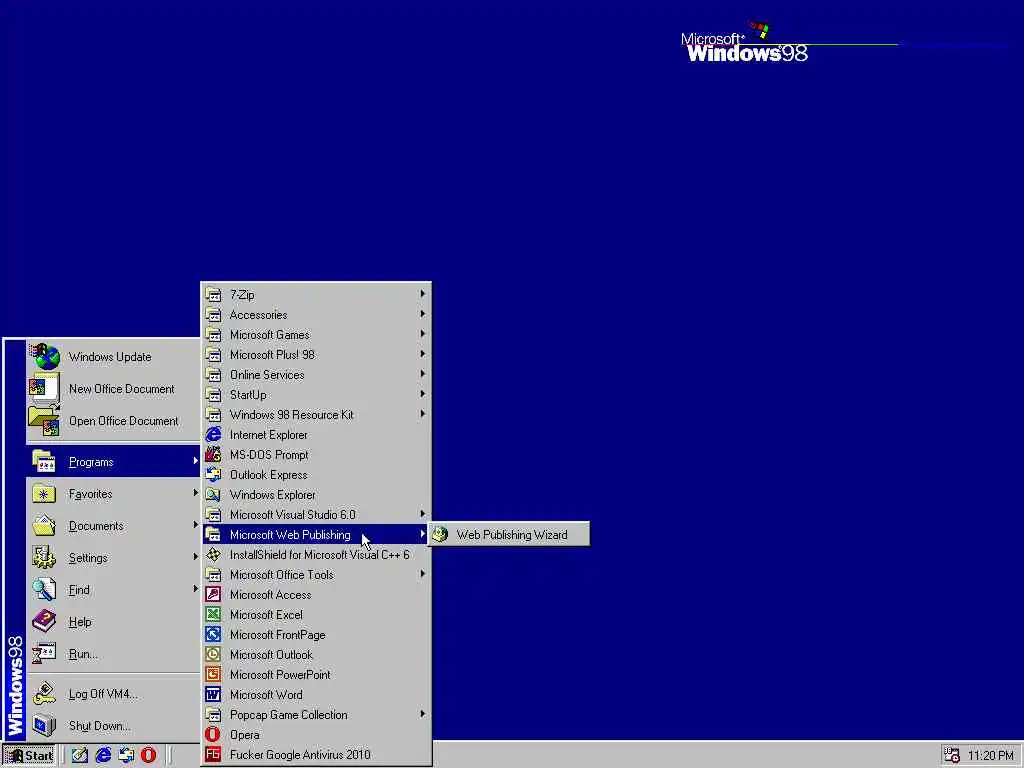Choose the Favorites menu label
Viewport: 1024px width, 768px height.
coord(90,494)
